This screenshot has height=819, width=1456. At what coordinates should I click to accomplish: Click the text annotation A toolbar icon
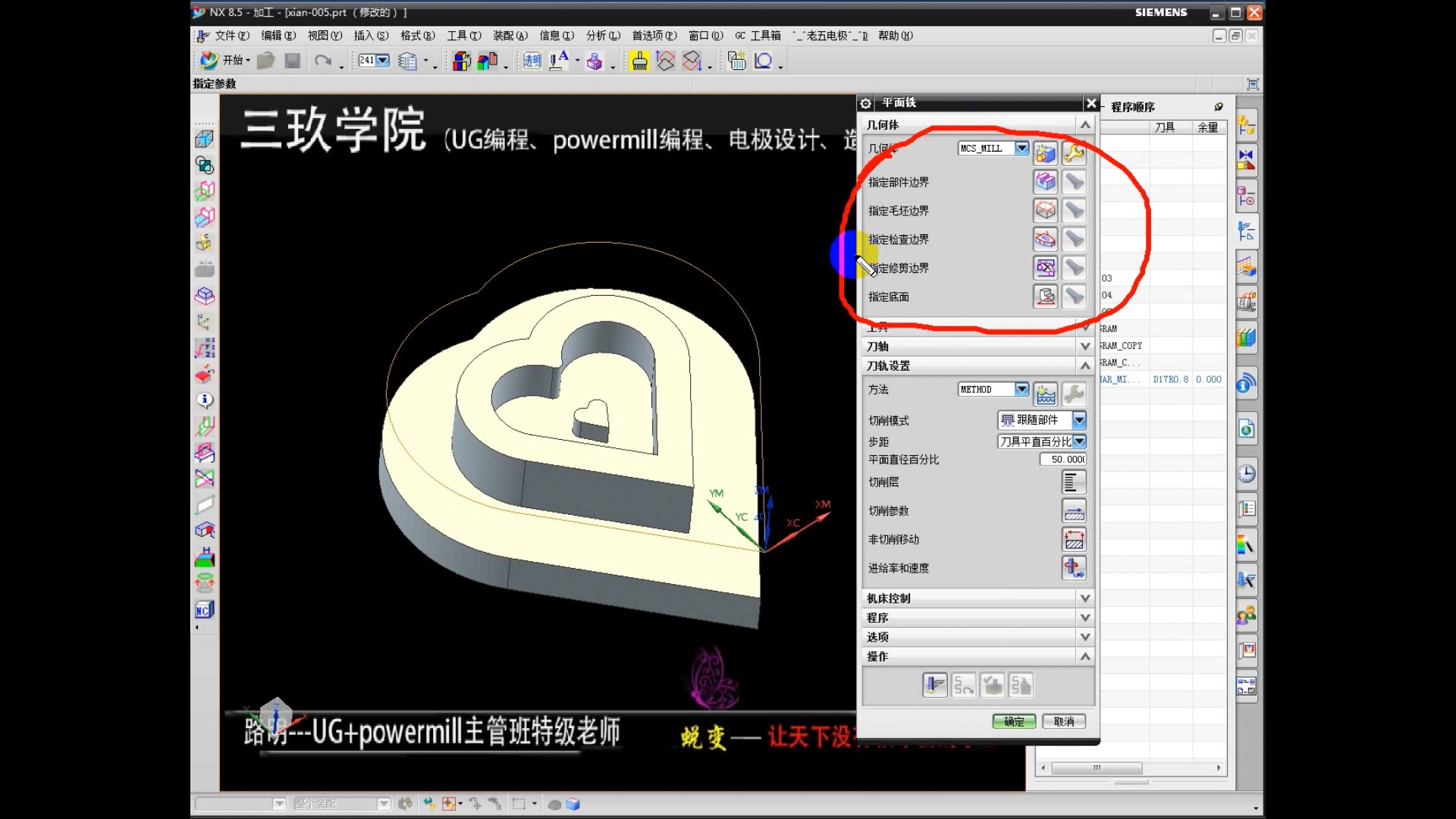(x=559, y=61)
